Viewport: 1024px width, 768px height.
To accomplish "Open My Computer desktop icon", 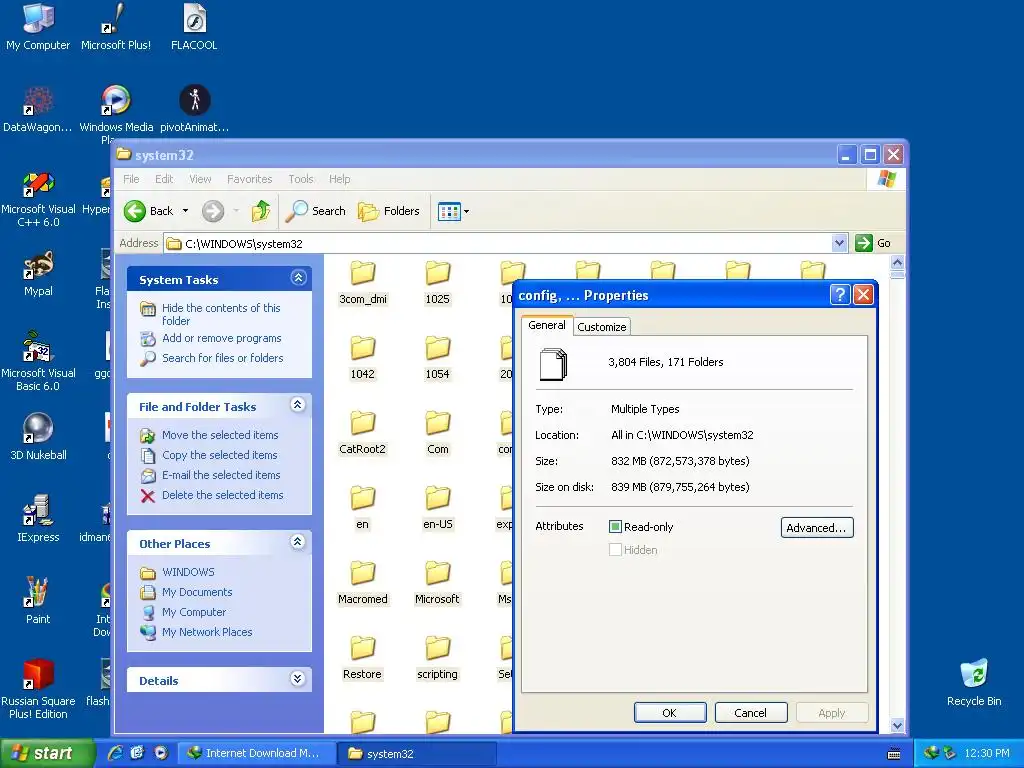I will (38, 27).
